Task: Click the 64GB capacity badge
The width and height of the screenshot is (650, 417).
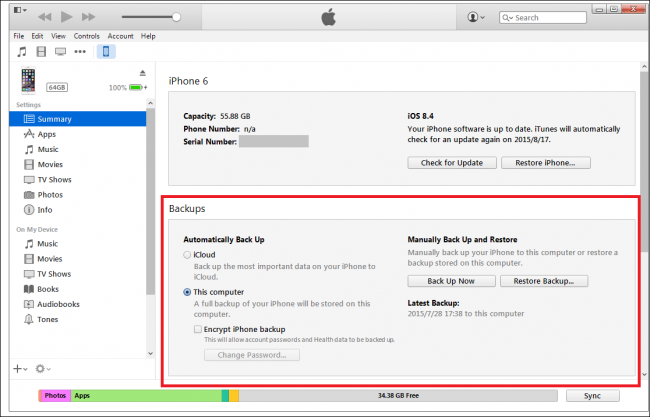Action: point(57,87)
